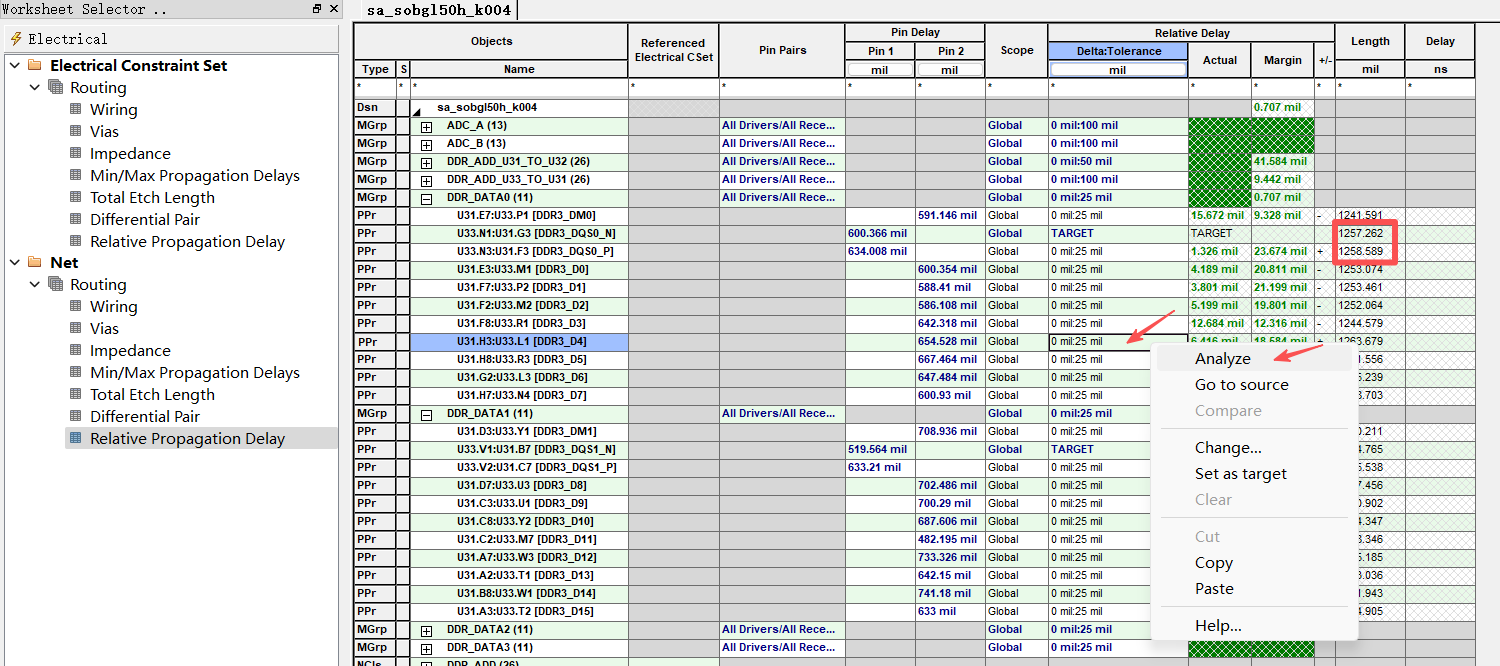Image resolution: width=1500 pixels, height=666 pixels.
Task: Collapse Routing chevron under Net
Action: pos(34,285)
